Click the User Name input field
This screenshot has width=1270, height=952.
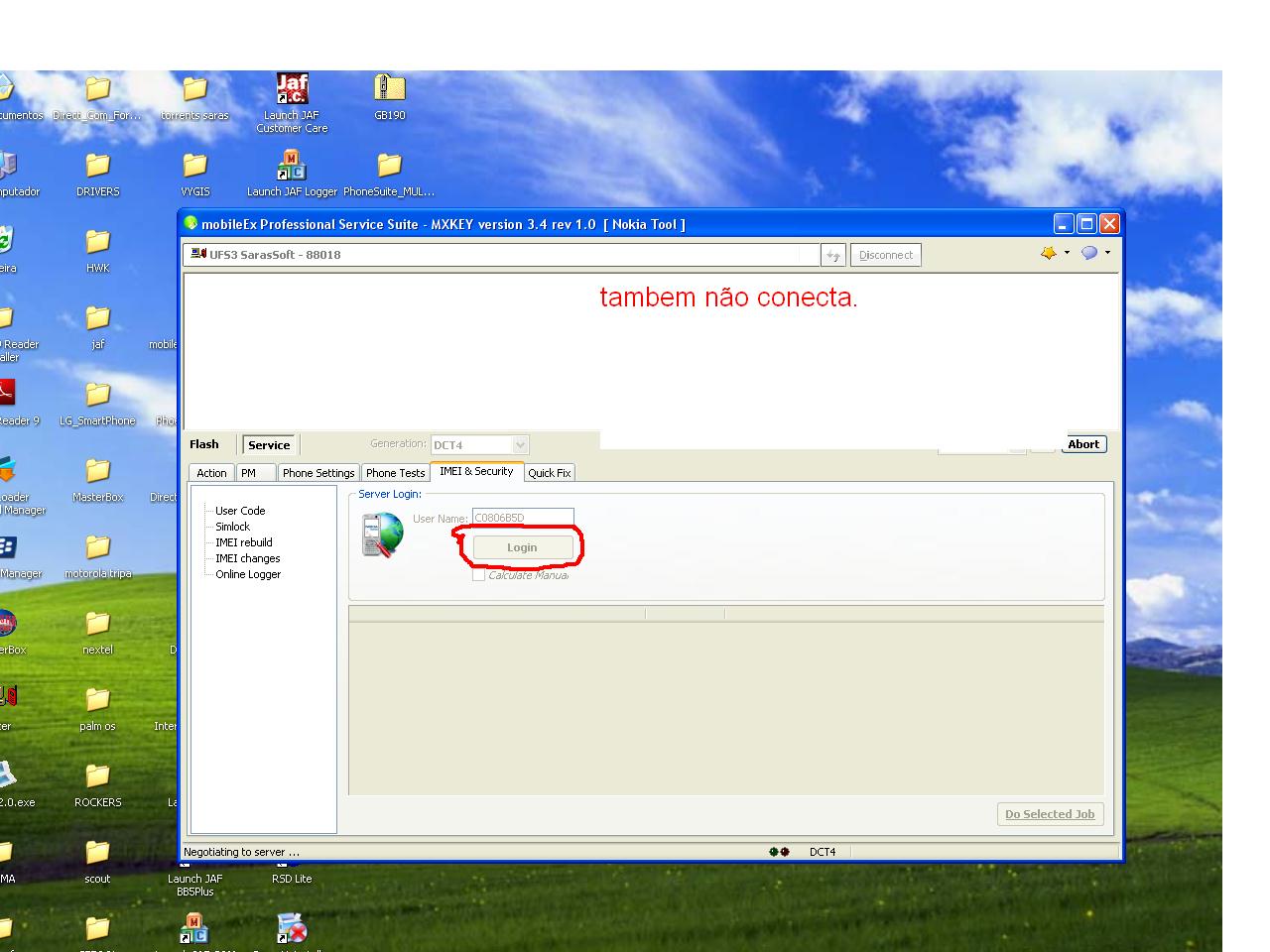[x=523, y=518]
